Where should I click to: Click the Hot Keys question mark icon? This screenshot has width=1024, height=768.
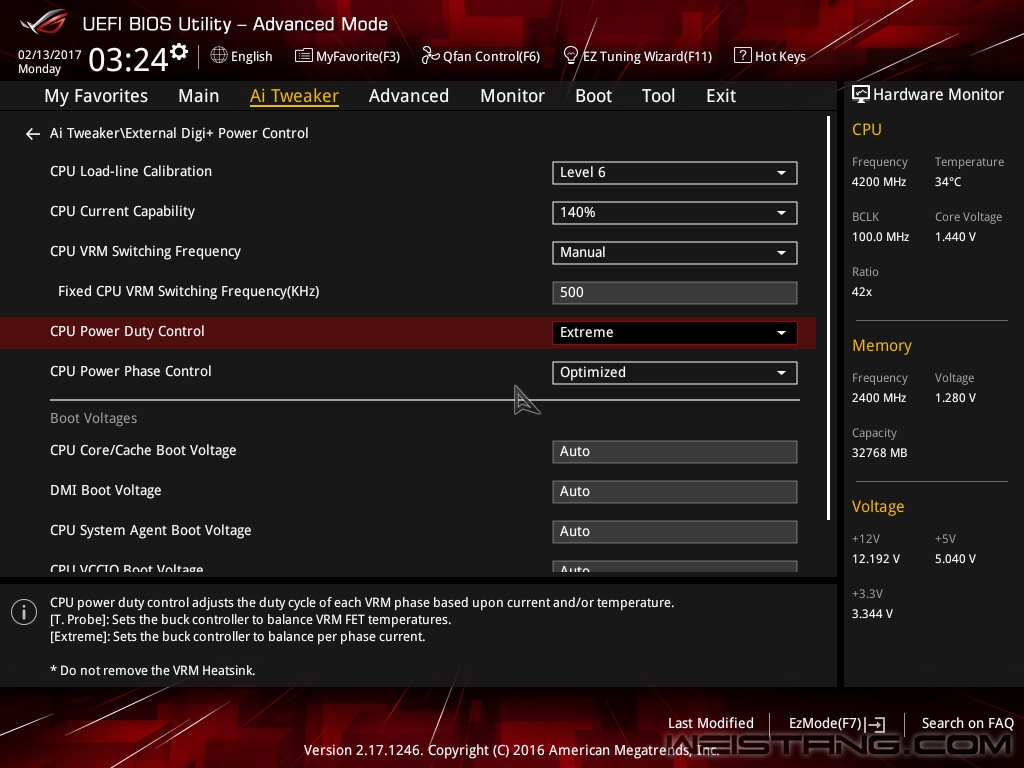click(743, 56)
